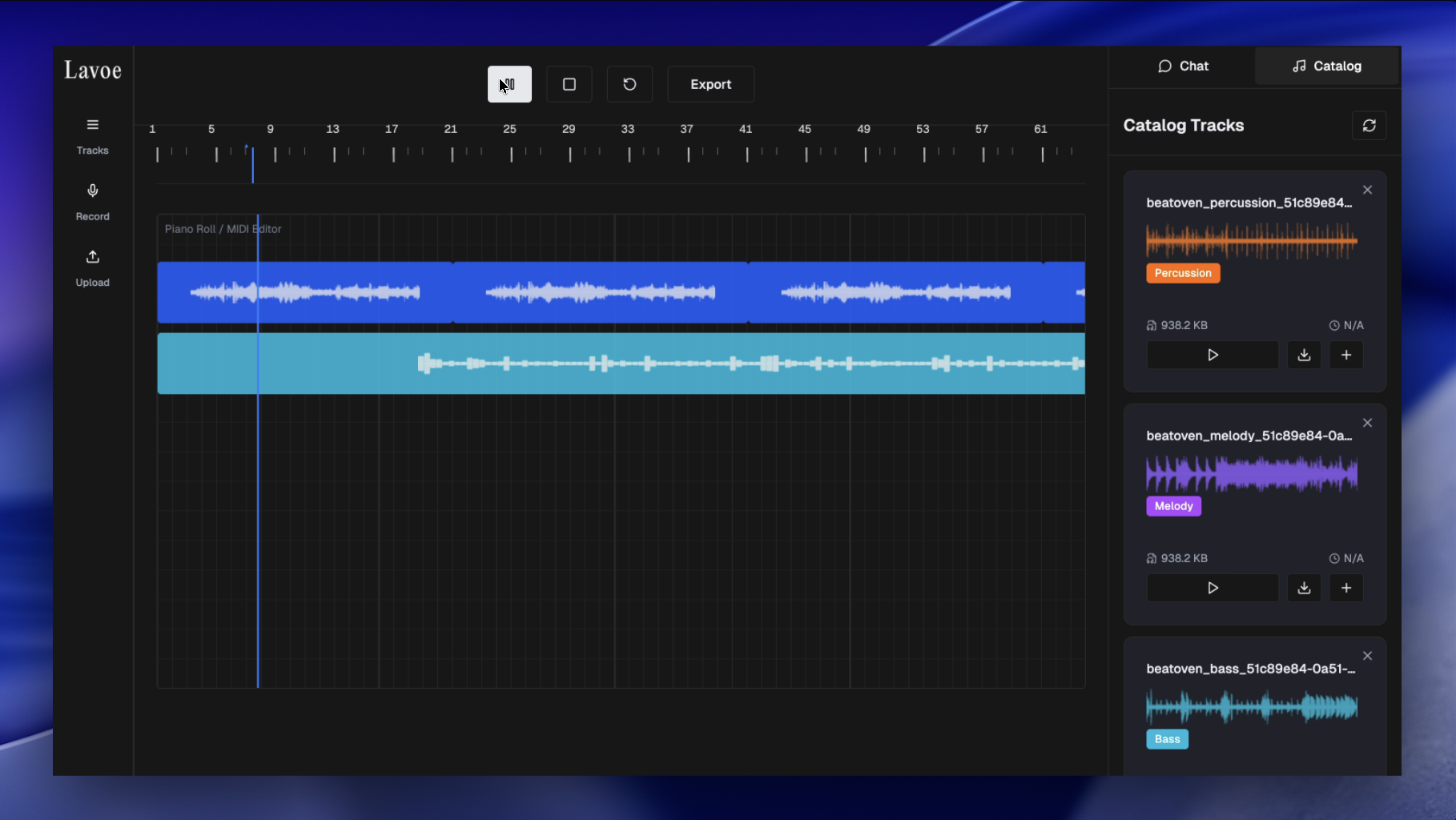Screen dimensions: 1456x820
Task: Select the third dark blue audio clip
Action: (895, 292)
